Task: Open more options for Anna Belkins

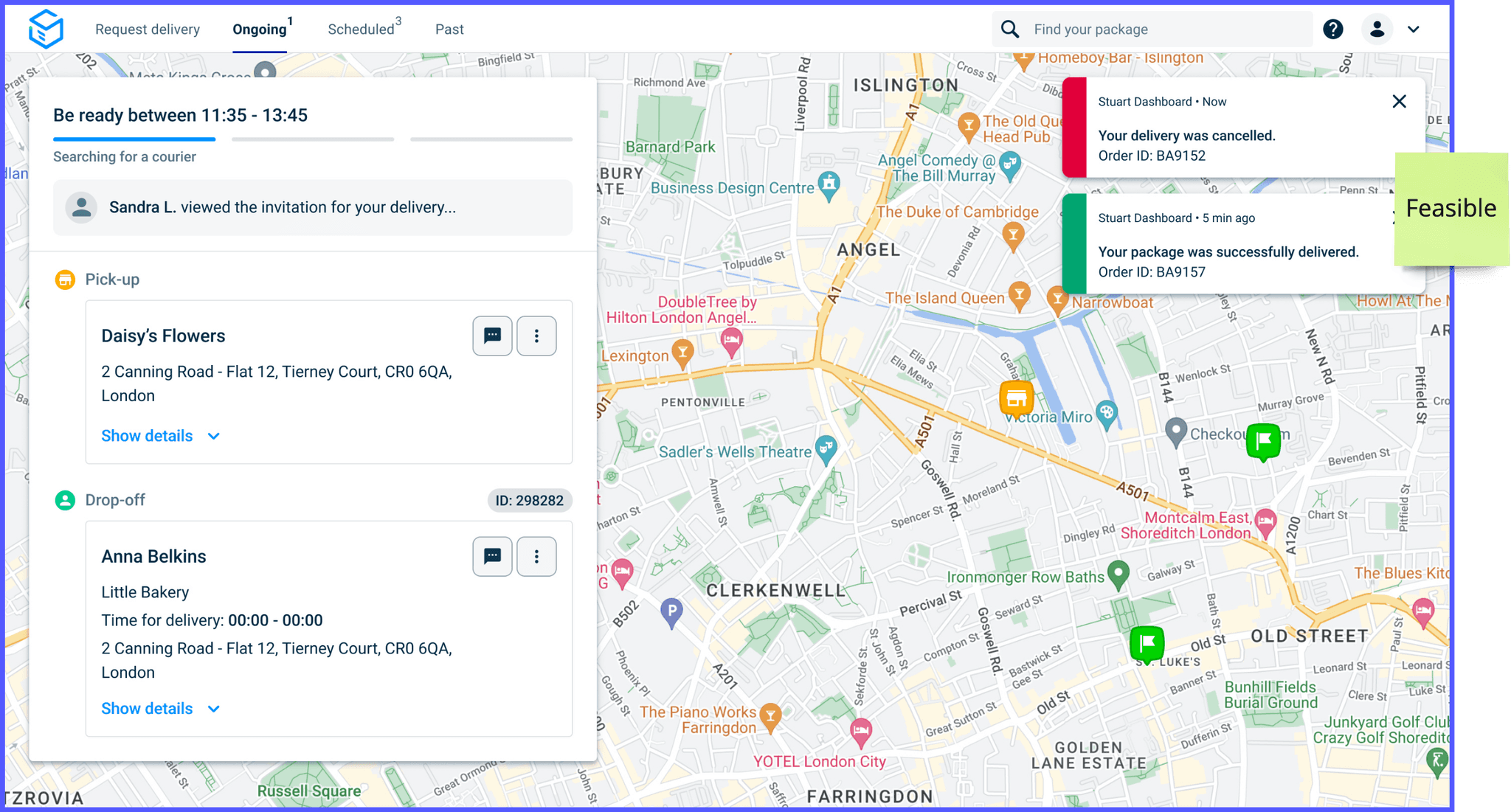Action: pos(536,557)
